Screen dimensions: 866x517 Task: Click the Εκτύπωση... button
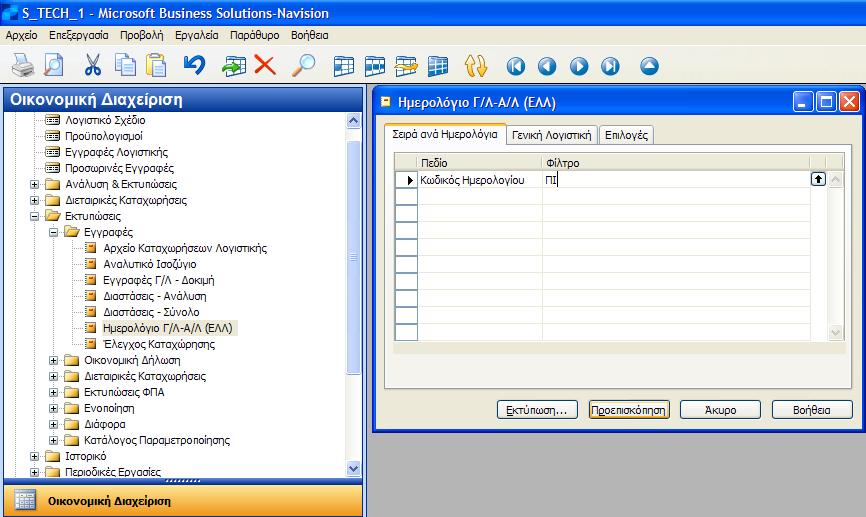pos(537,410)
